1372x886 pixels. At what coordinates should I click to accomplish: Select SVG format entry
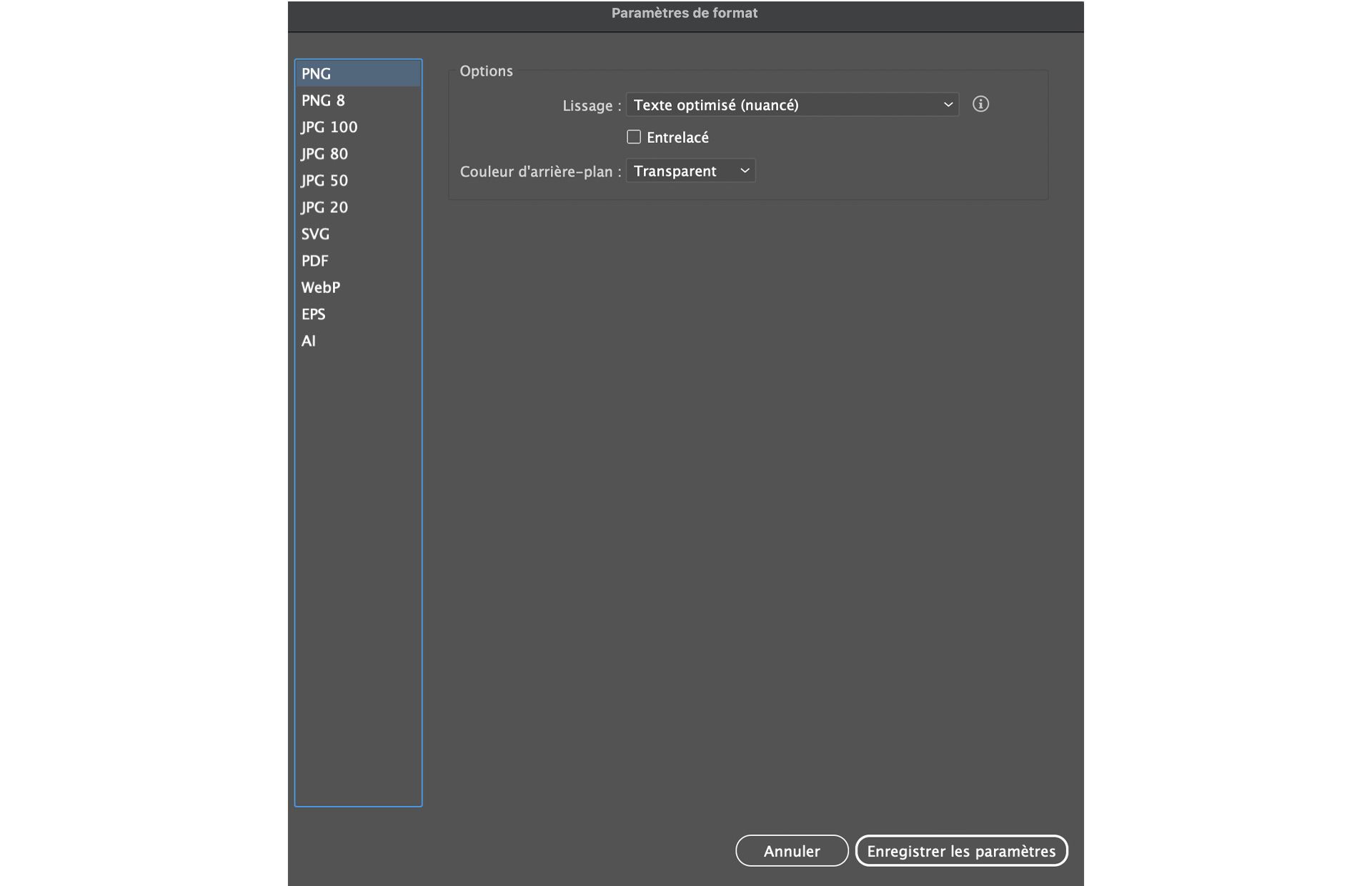pos(316,234)
